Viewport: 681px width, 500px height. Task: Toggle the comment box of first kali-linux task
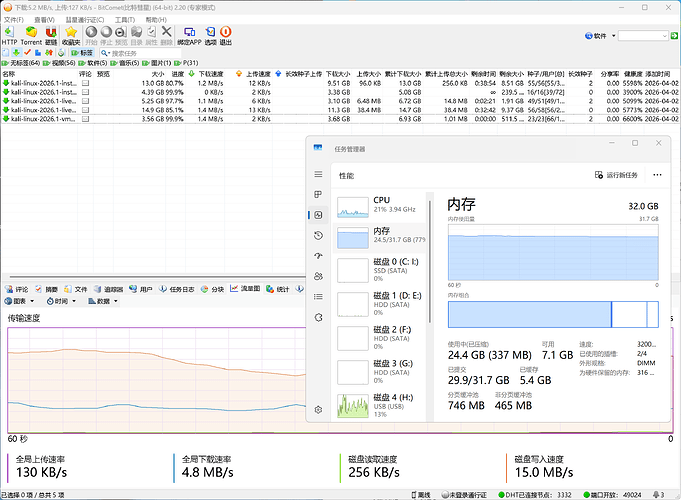[x=85, y=82]
